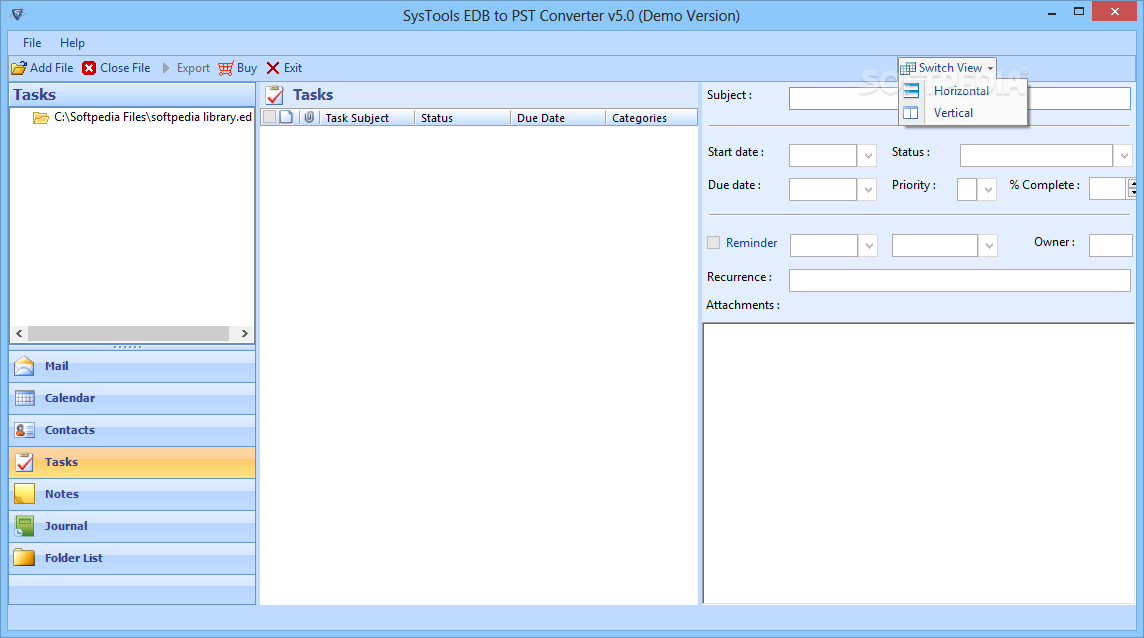Choose Vertical from Switch View menu
Viewport: 1144px width, 638px height.
click(x=962, y=112)
